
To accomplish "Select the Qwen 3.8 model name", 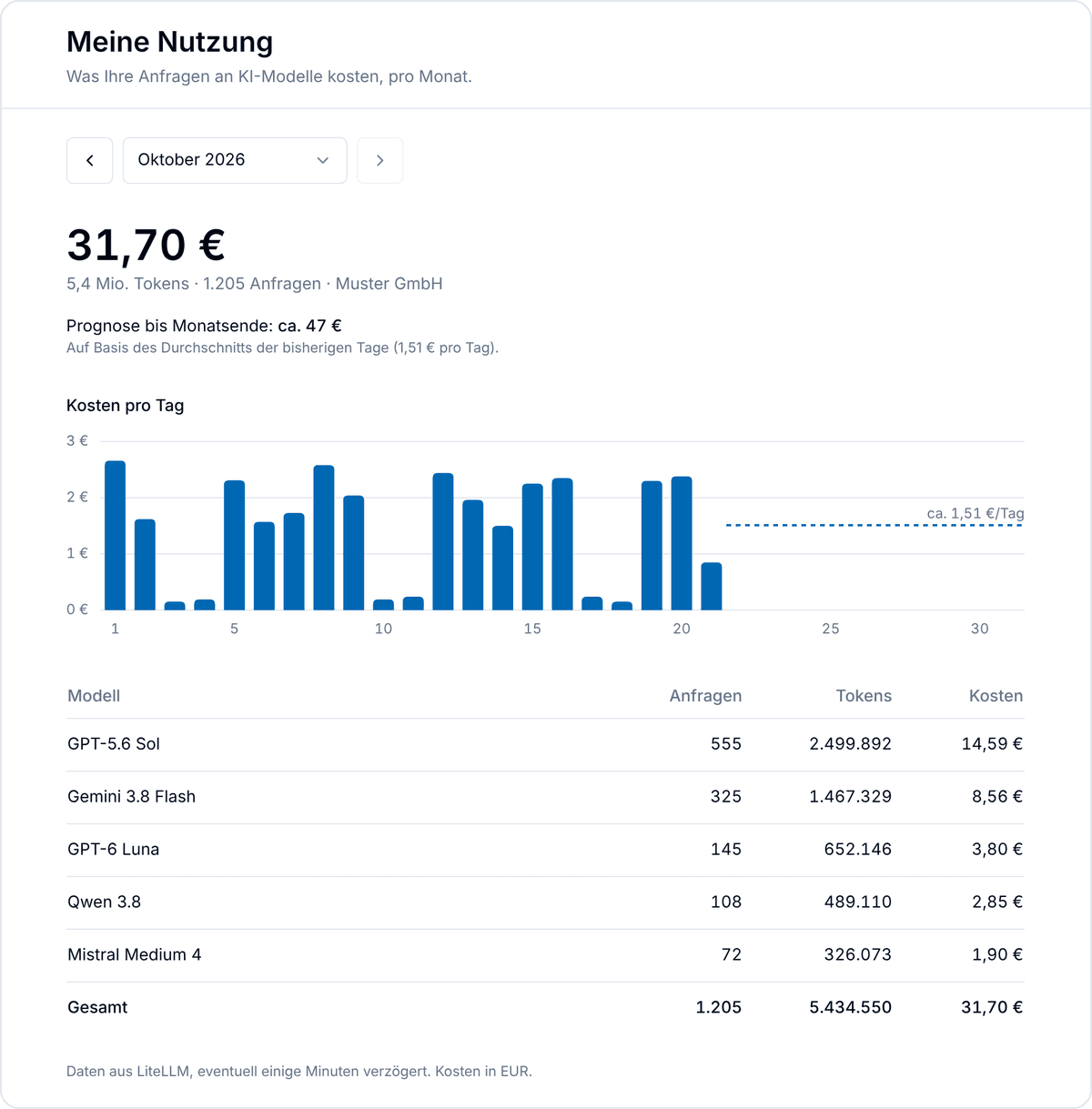I will pyautogui.click(x=105, y=902).
